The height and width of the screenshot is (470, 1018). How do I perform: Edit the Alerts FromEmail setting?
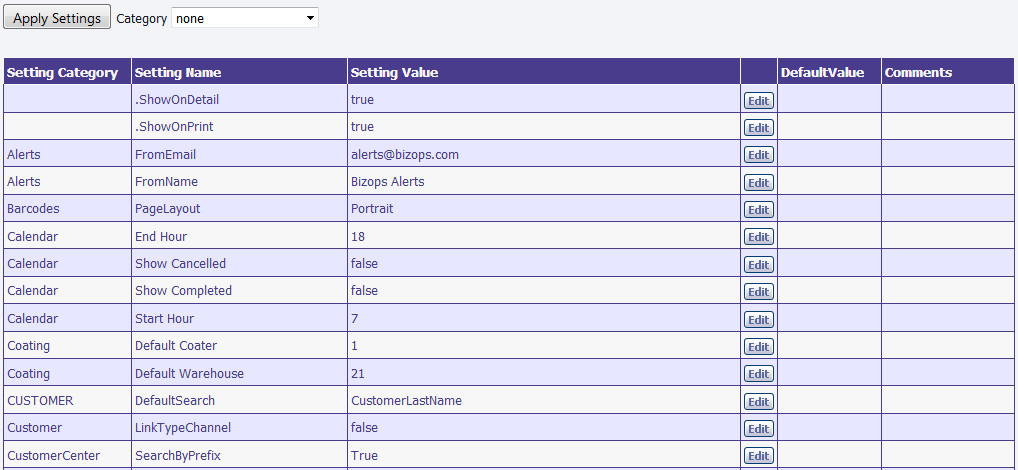[x=758, y=155]
